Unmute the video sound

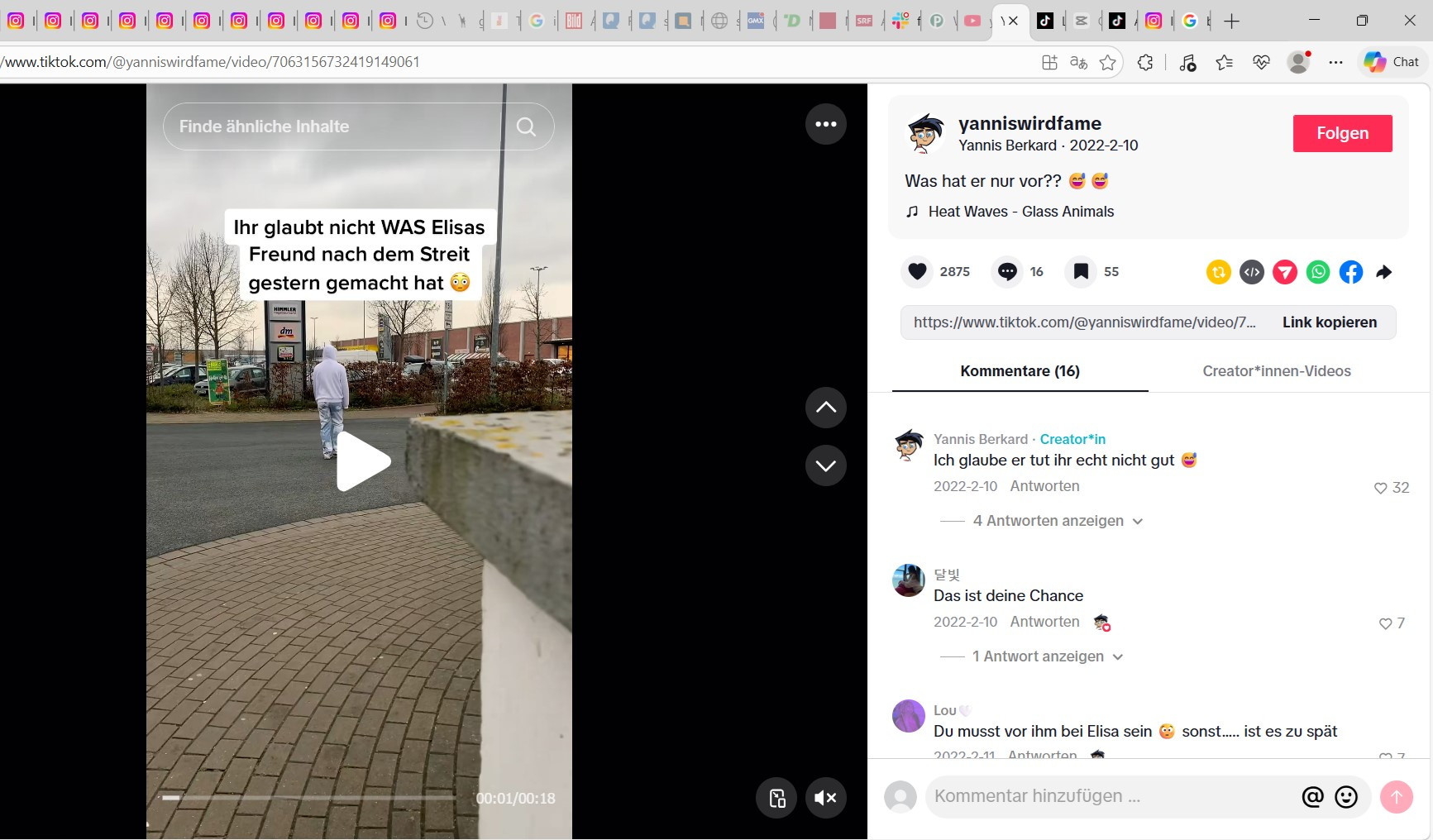[x=825, y=798]
